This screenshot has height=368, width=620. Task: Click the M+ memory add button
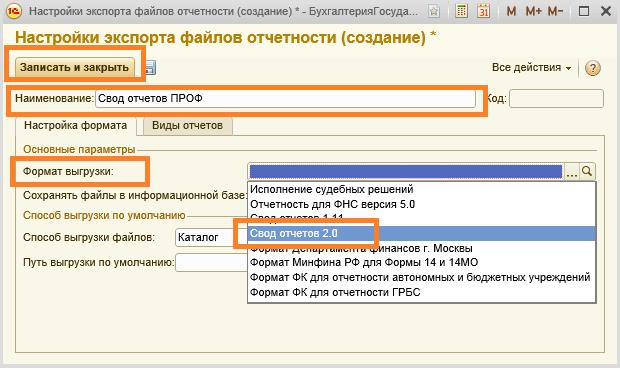(533, 11)
